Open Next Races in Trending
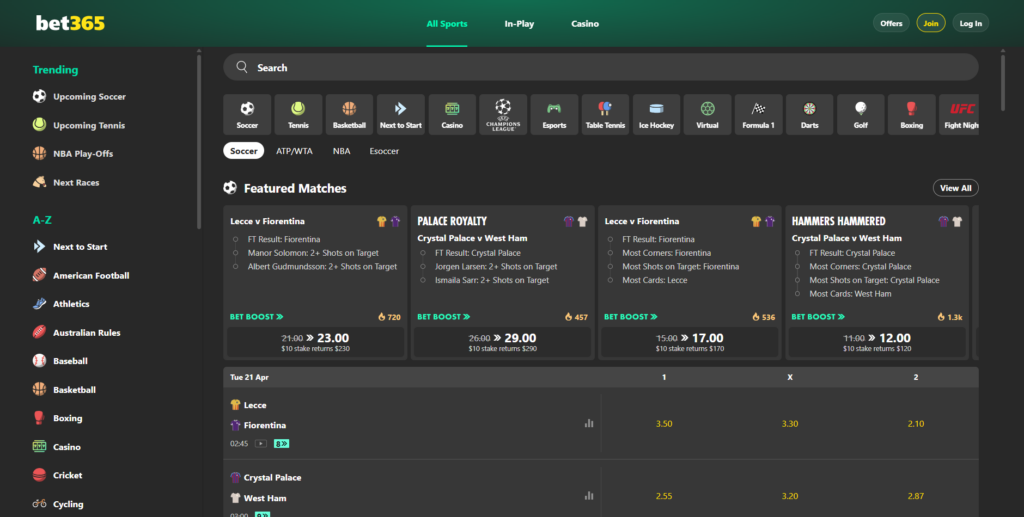 (x=76, y=183)
